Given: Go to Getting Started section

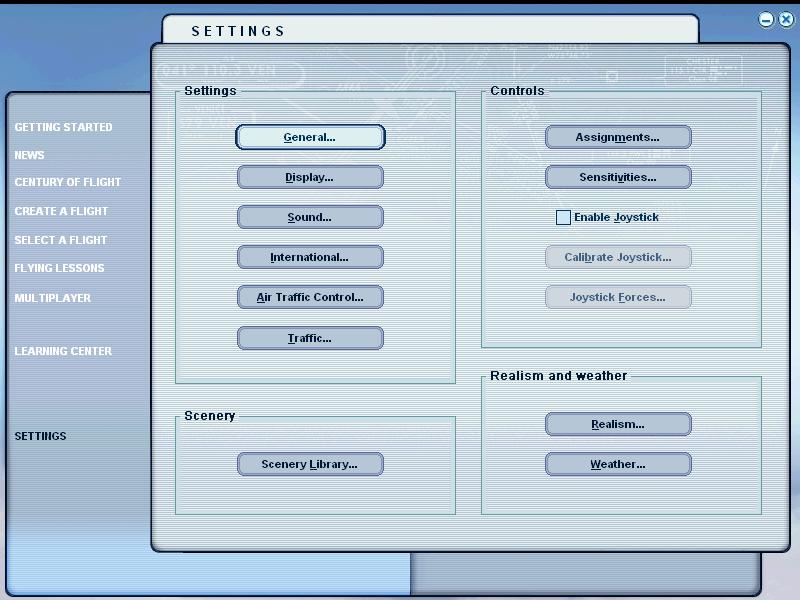Looking at the screenshot, I should pos(63,127).
